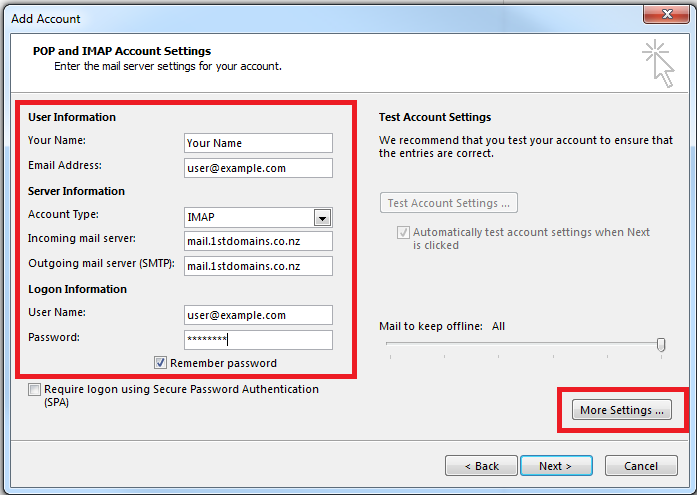Cancel the account setup
The width and height of the screenshot is (697, 495).
pos(641,466)
